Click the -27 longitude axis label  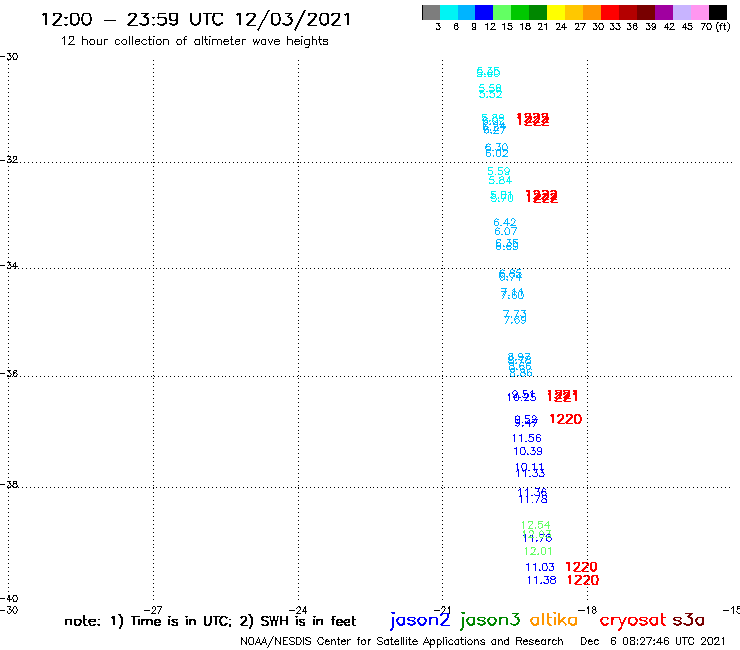(153, 610)
